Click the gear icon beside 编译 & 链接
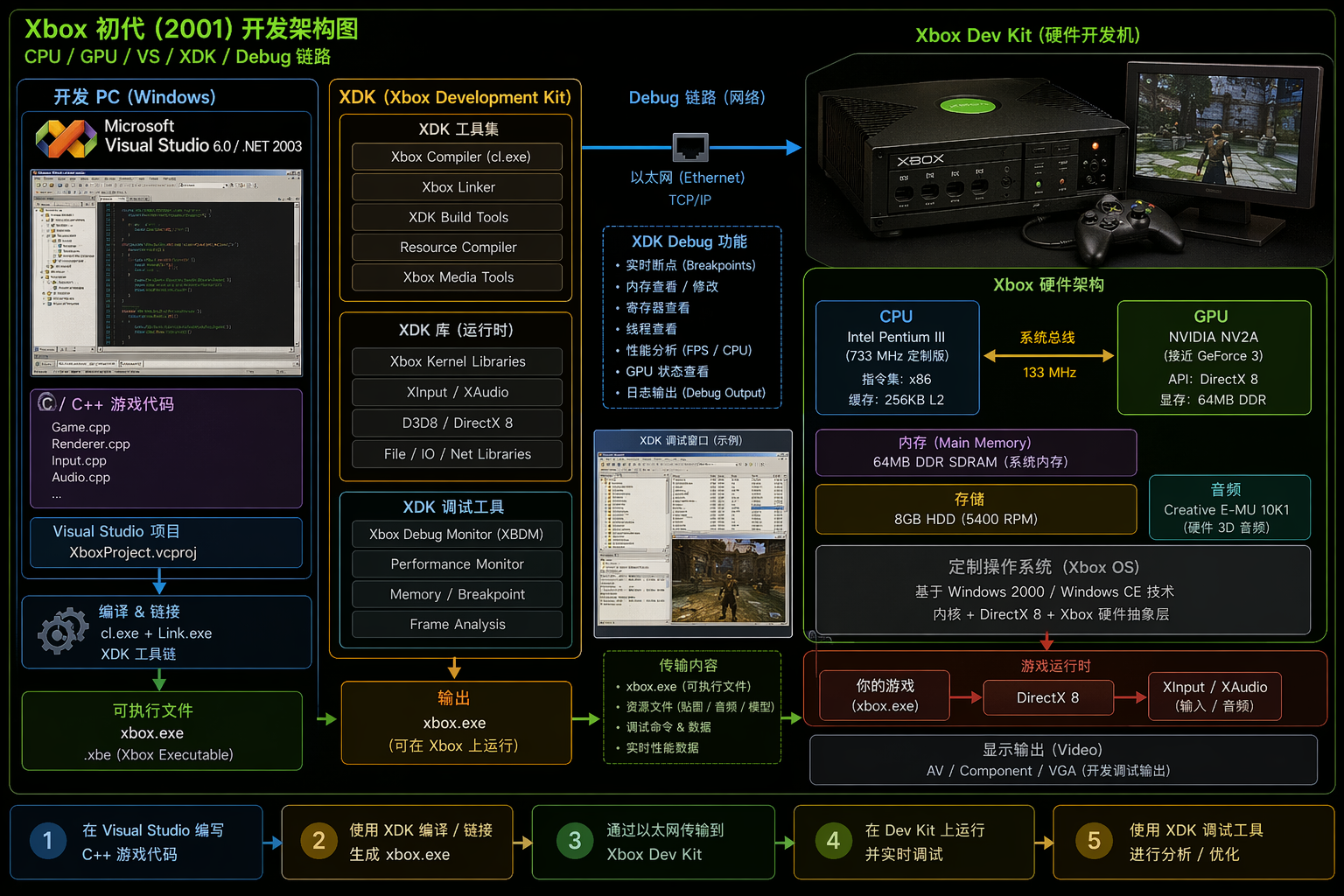The width and height of the screenshot is (1344, 896). coord(63,631)
